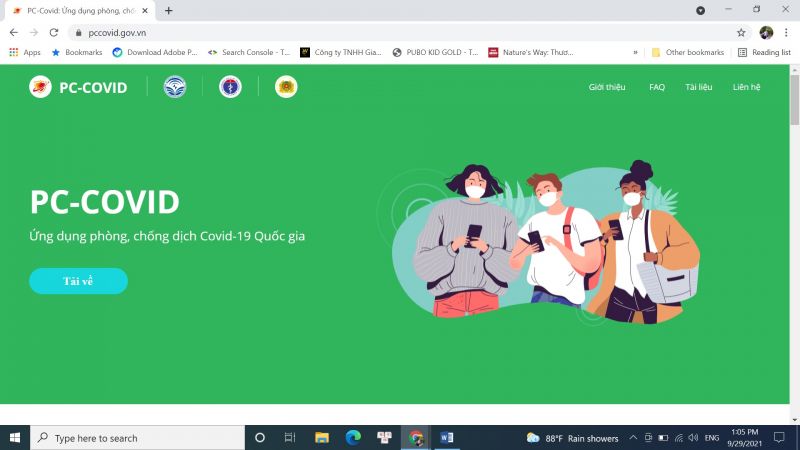Open the Reading list panel
This screenshot has height=450, width=800.
pos(764,52)
